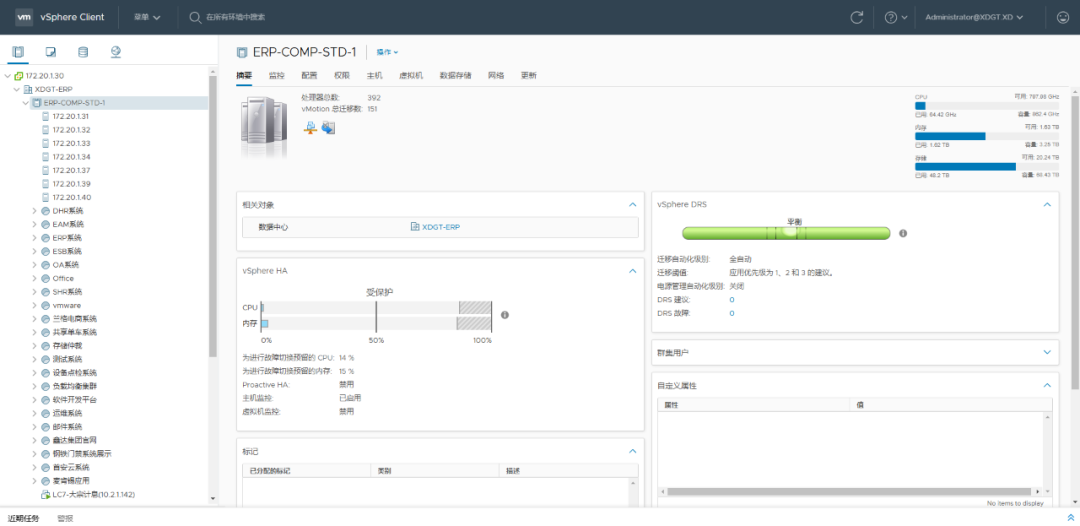Click the green DRS balance bar
The image size is (1080, 526).
(x=786, y=233)
